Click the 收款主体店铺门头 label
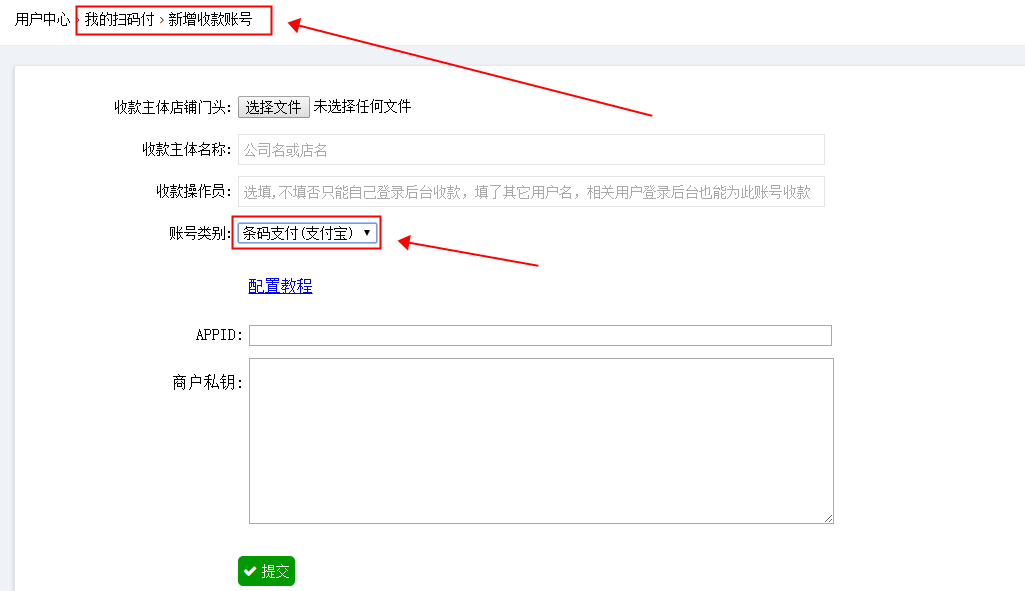1025x591 pixels. (x=173, y=107)
